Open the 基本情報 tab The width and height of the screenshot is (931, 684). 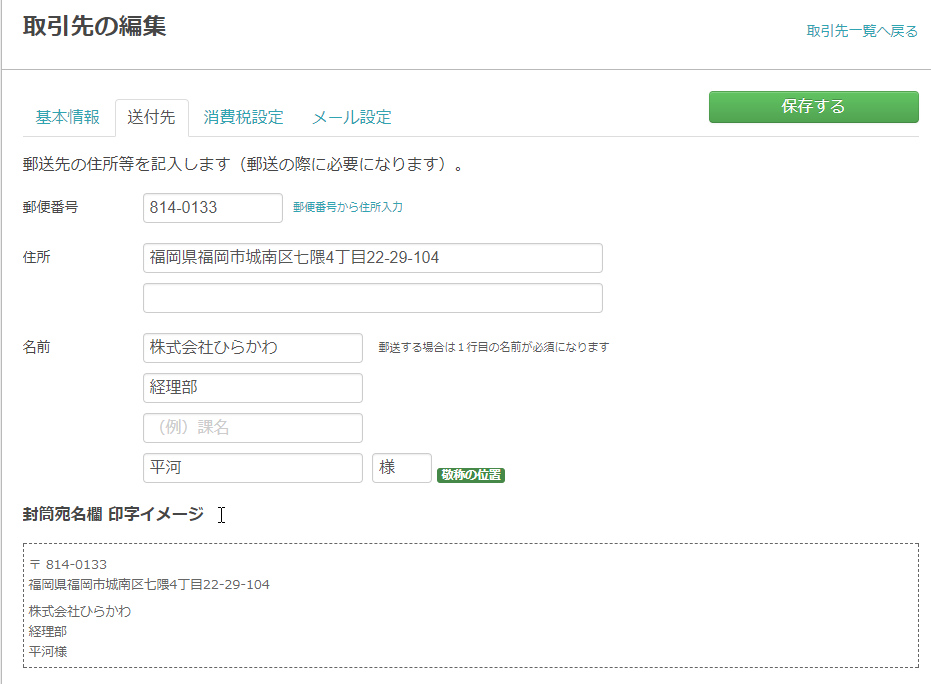click(x=68, y=117)
